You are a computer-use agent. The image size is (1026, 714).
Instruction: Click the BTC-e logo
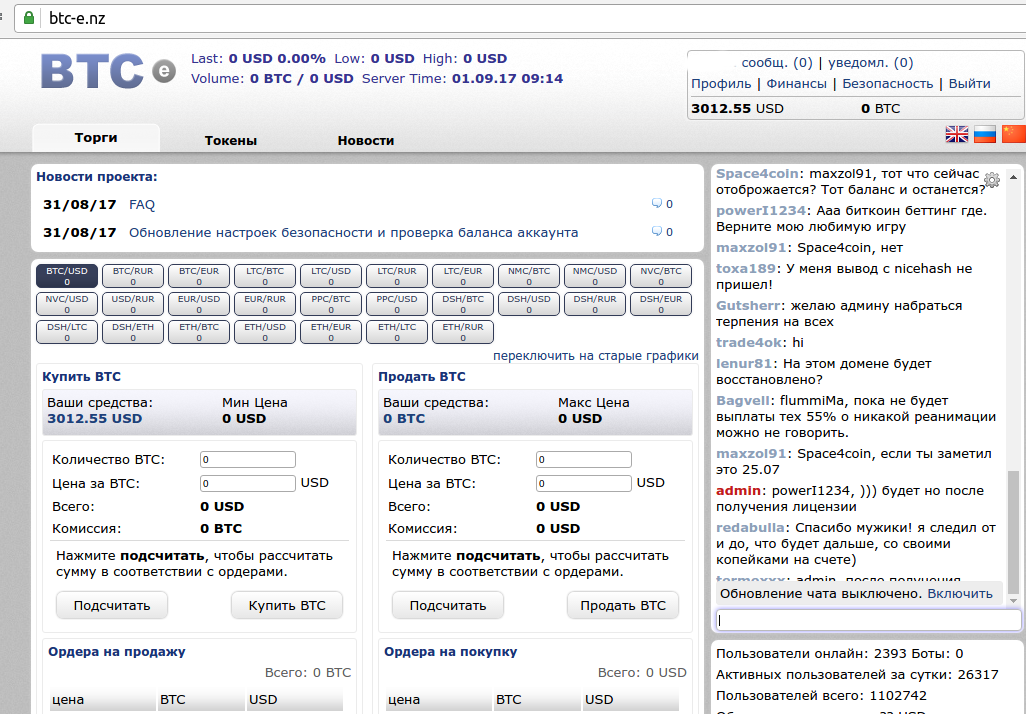tap(108, 71)
